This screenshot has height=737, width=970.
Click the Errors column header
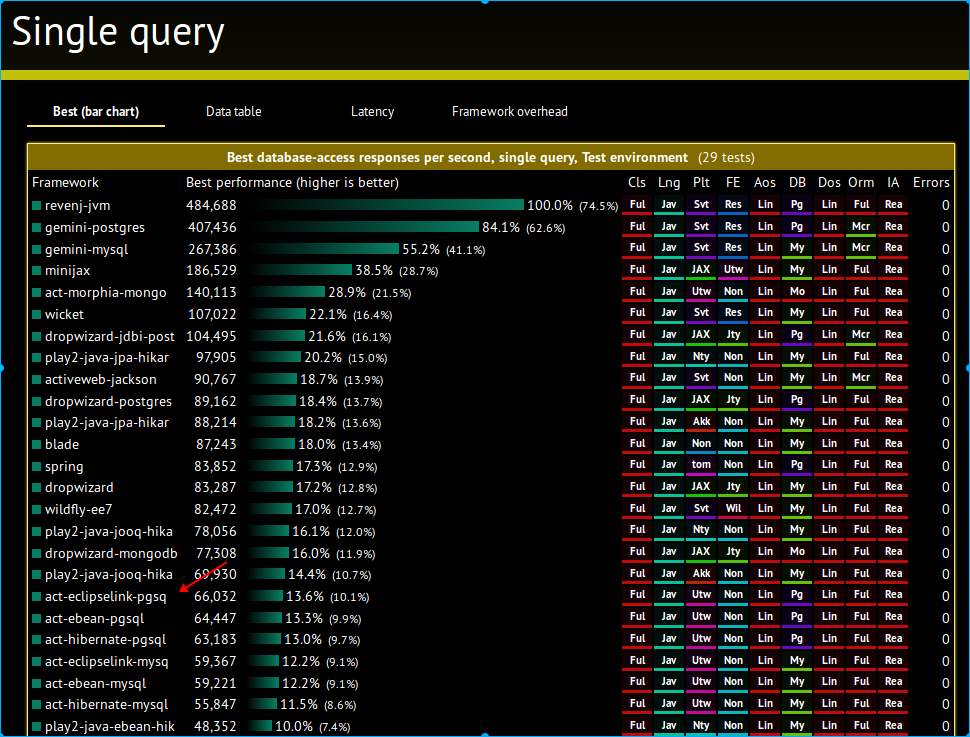pos(931,183)
